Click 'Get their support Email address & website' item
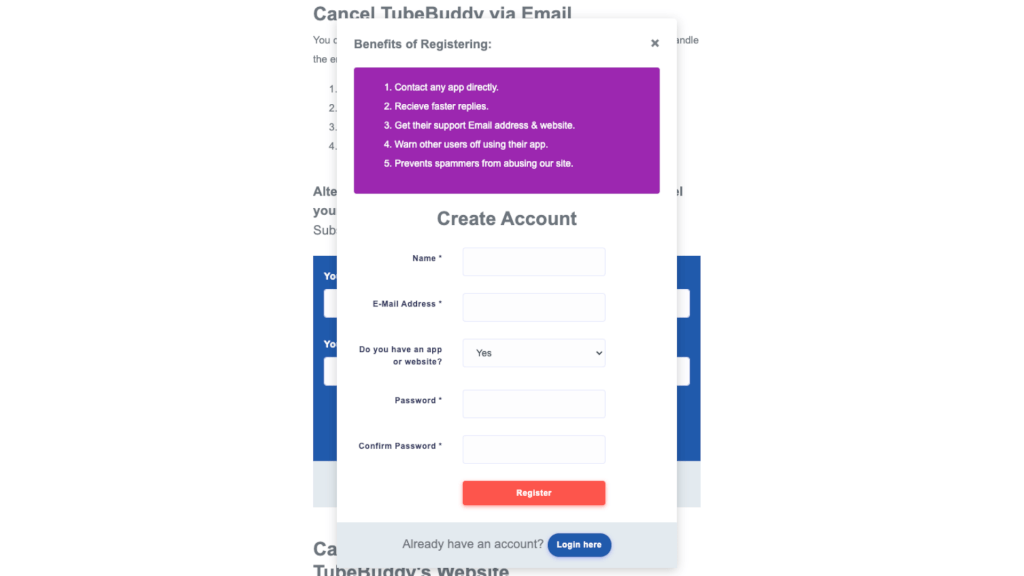Viewport: 1024px width, 576px height. (485, 125)
